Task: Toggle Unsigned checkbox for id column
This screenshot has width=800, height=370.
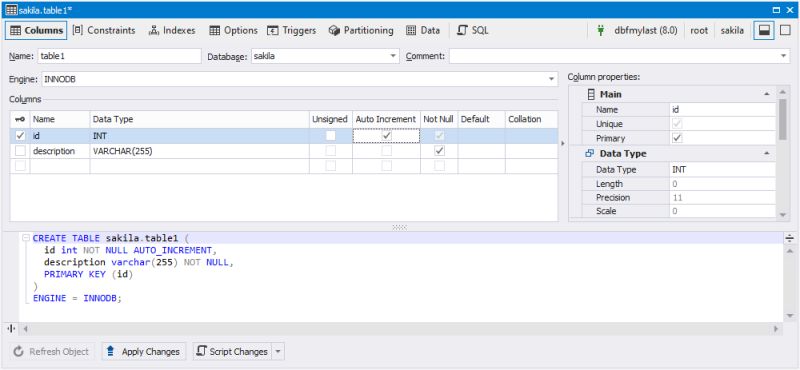Action: tap(331, 136)
